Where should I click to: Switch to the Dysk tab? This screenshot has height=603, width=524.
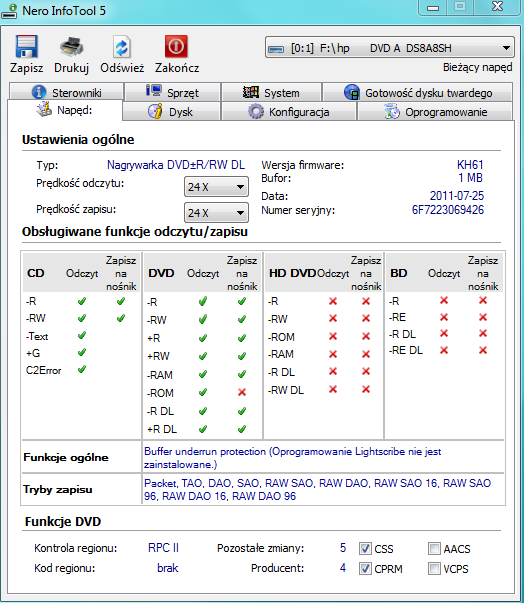tap(171, 112)
